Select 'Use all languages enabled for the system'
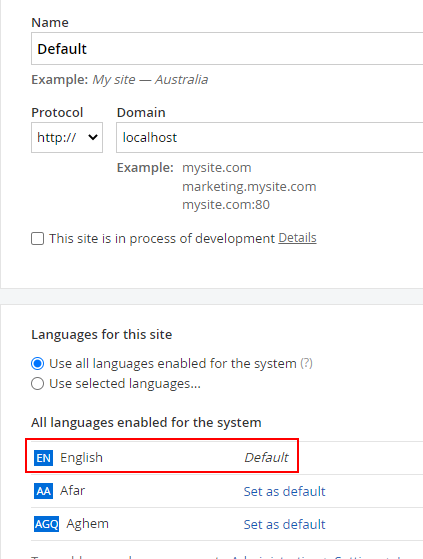 pyautogui.click(x=37, y=364)
